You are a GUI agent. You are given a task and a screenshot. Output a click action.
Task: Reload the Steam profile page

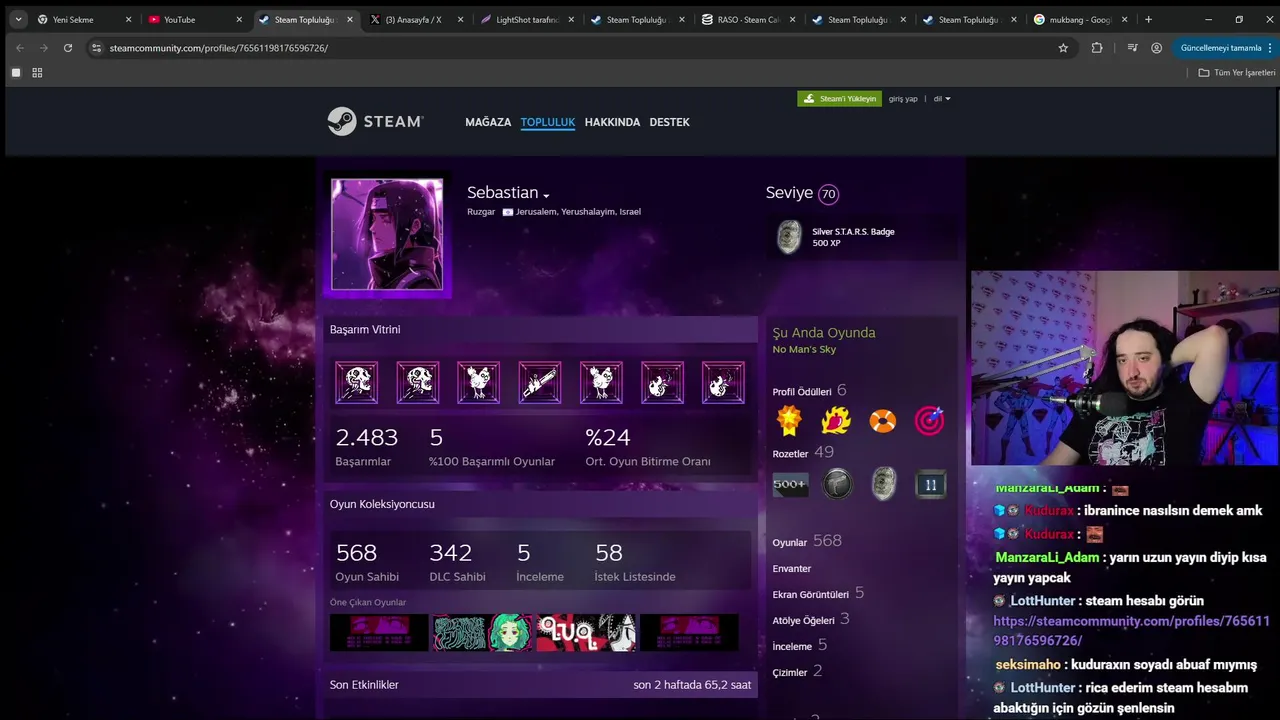[68, 48]
